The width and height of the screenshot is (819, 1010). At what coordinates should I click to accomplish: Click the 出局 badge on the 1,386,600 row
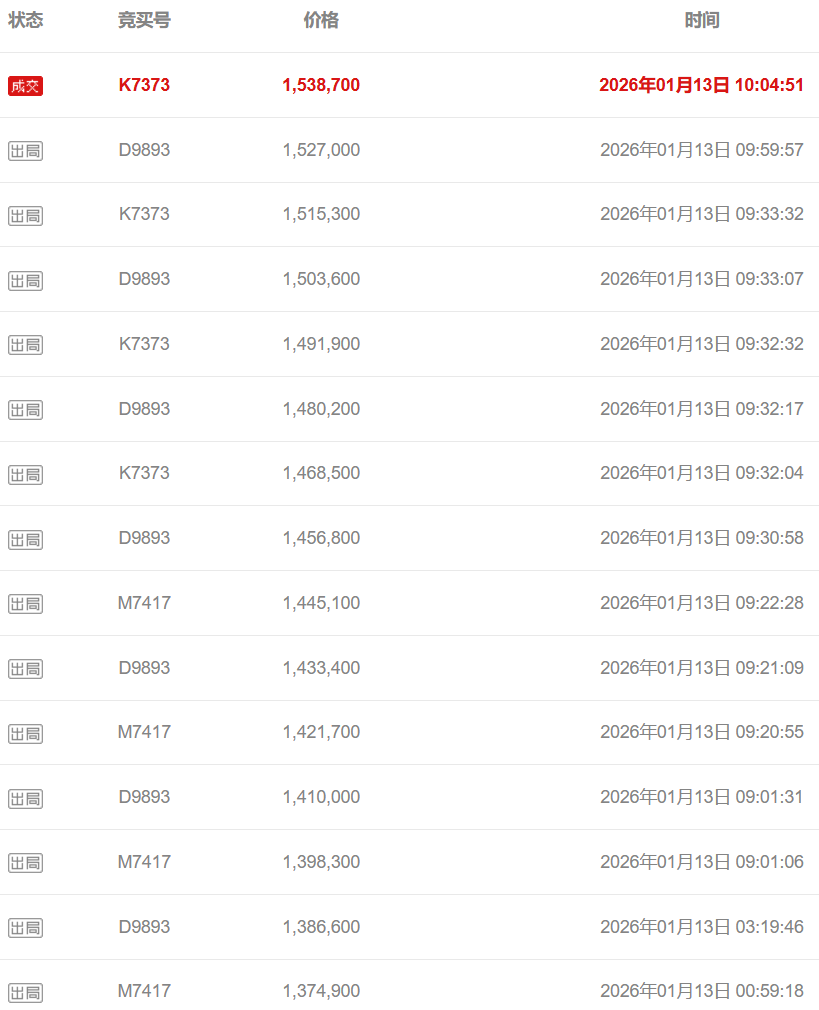(x=25, y=928)
